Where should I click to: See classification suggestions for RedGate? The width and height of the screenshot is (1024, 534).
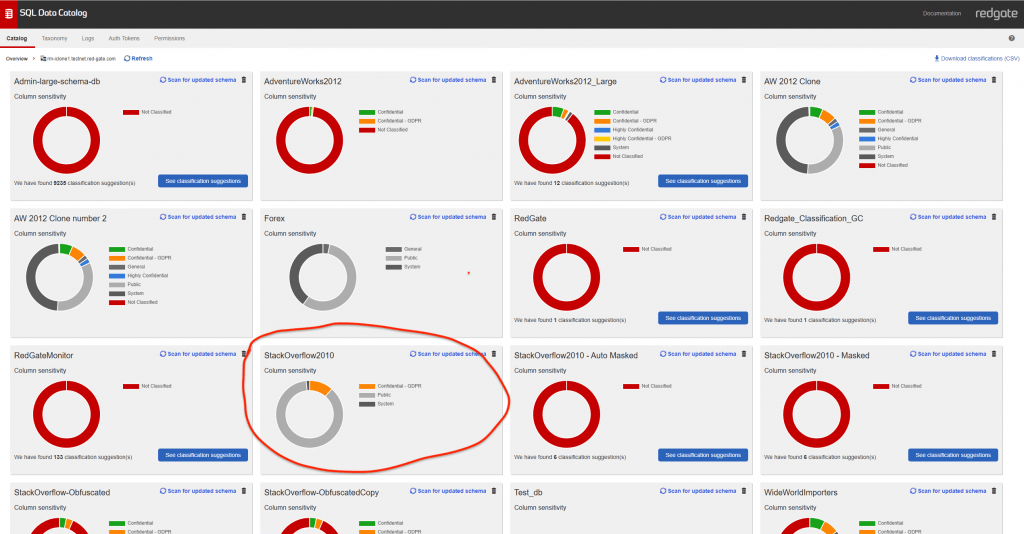[x=703, y=318]
